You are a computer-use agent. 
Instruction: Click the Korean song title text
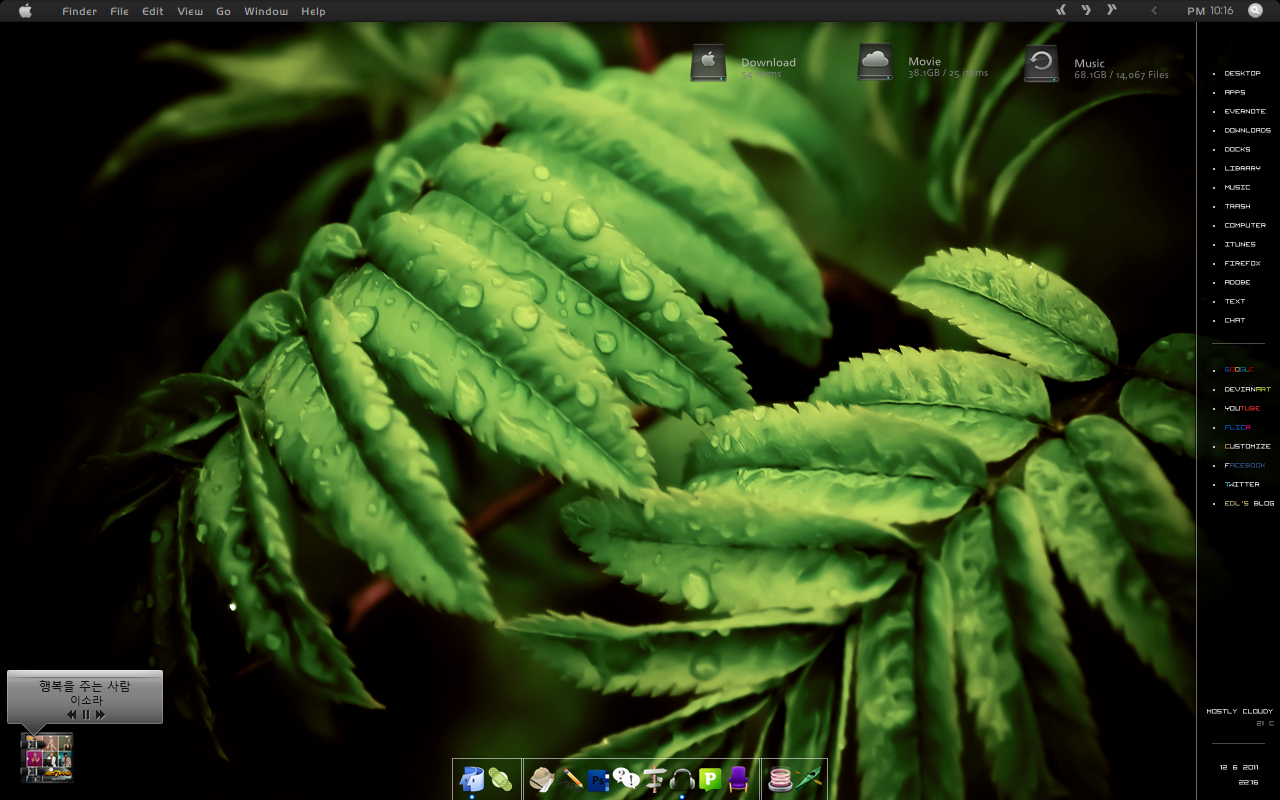click(x=85, y=686)
